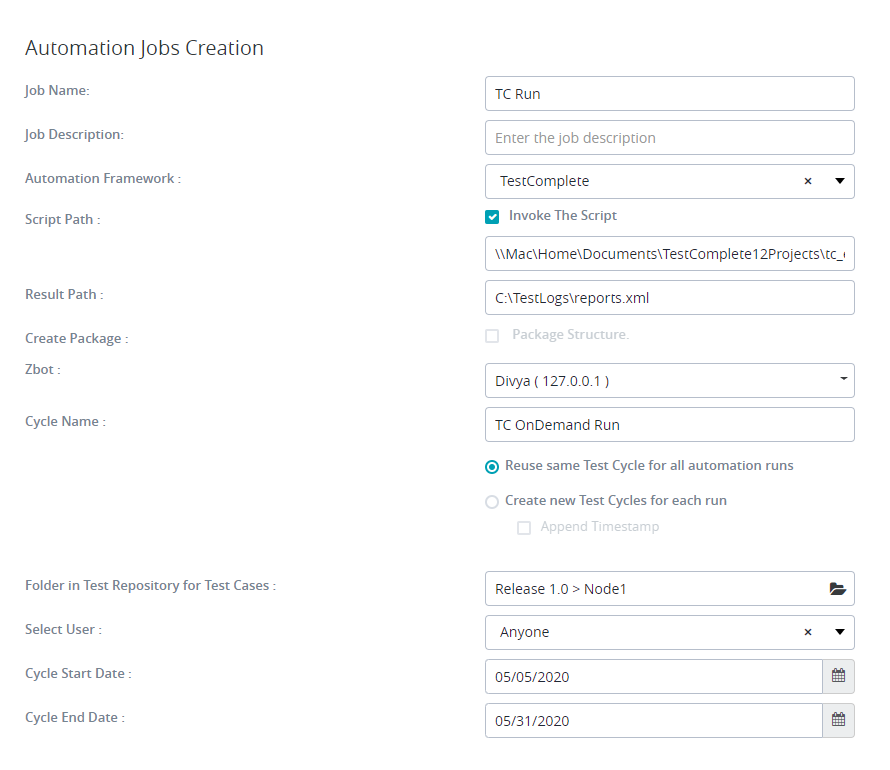890x770 pixels.
Task: Edit the Result Path field
Action: [x=669, y=298]
